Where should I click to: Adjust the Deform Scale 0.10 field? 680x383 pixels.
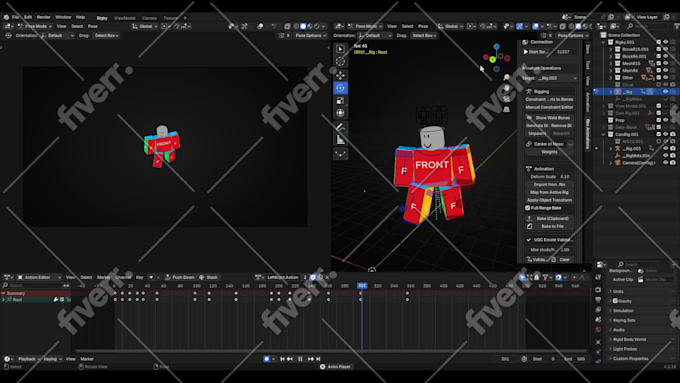pos(549,177)
